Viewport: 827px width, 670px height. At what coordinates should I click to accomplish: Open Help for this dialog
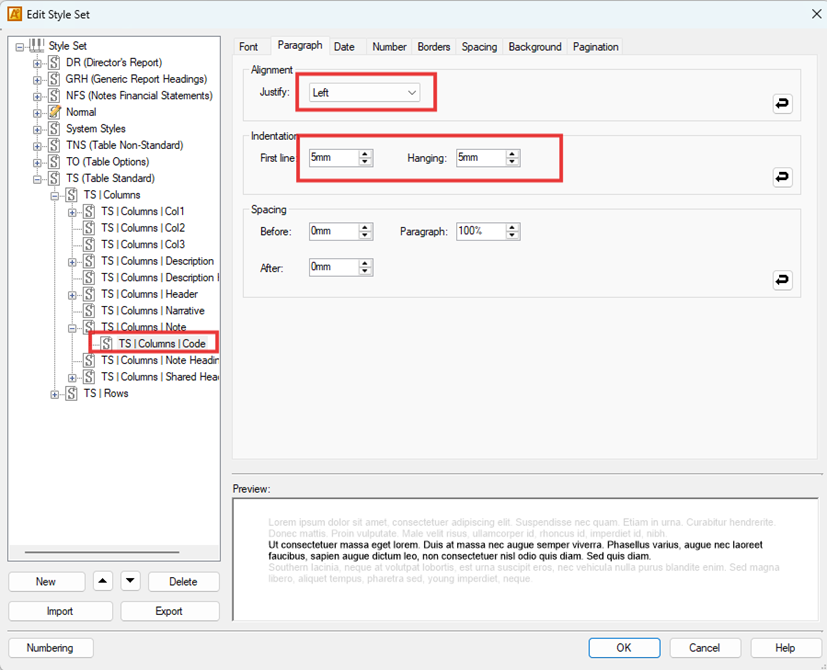point(785,648)
